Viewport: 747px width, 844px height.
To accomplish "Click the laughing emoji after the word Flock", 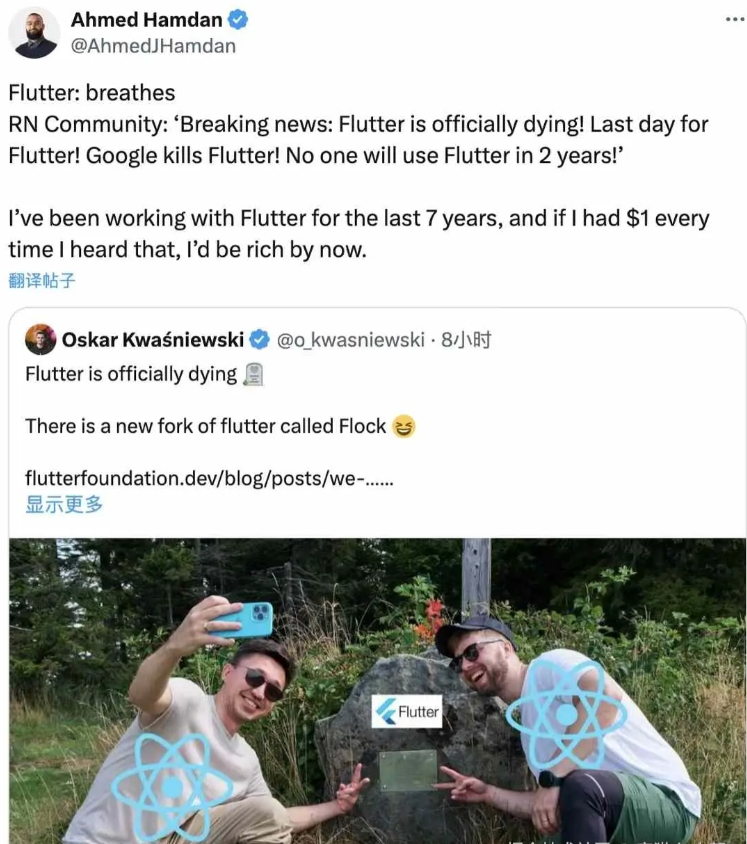I will point(404,427).
